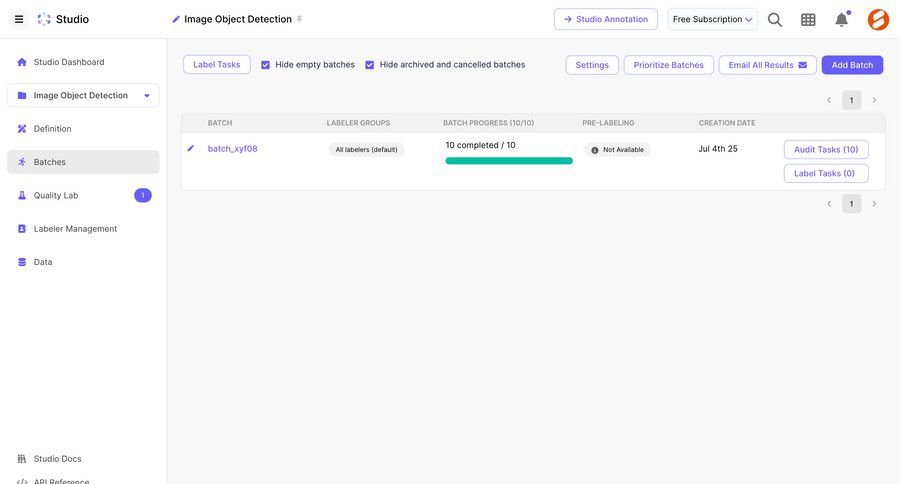This screenshot has height=484, width=900.
Task: Click the Jul 4th 25 date cell
Action: click(x=718, y=149)
